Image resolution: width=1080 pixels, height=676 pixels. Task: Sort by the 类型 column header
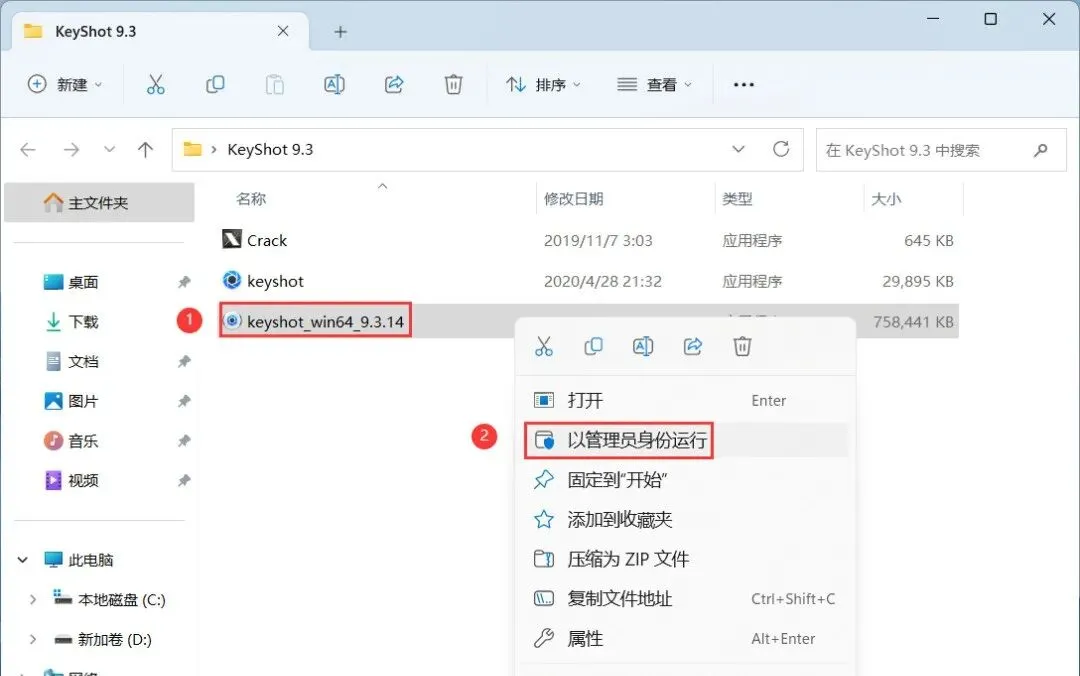(x=737, y=199)
